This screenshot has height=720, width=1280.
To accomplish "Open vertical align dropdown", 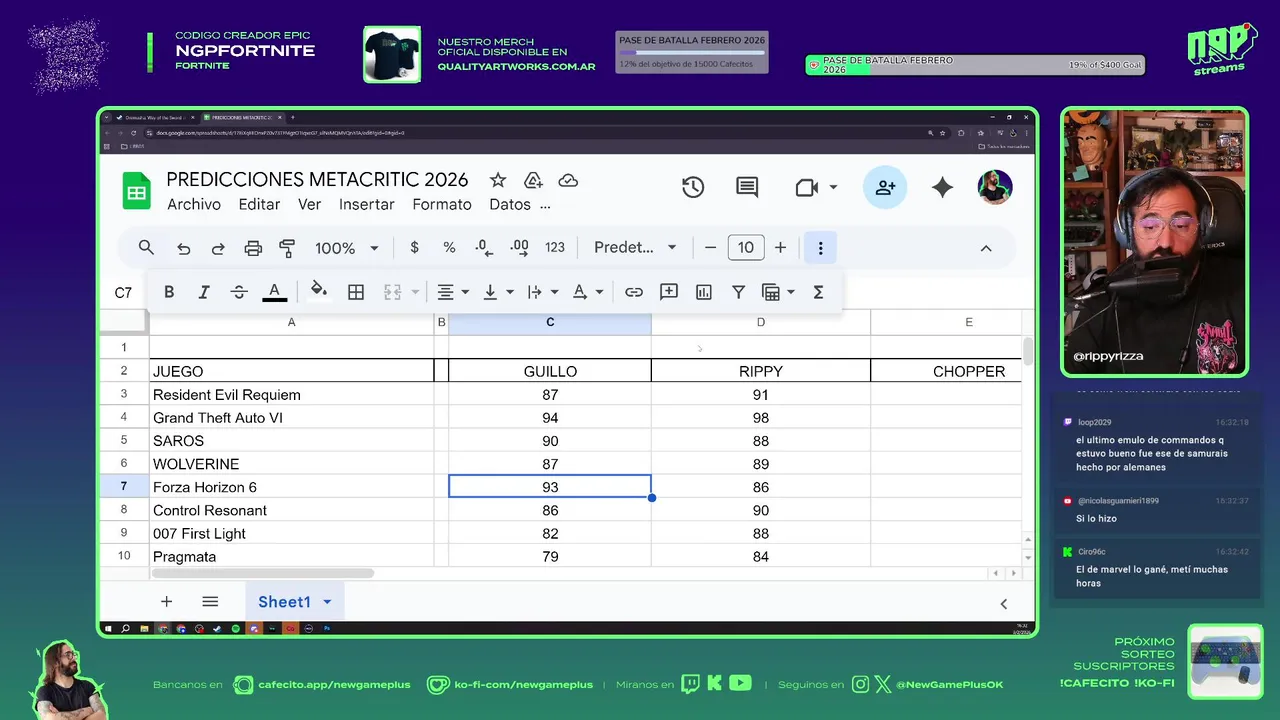I will click(497, 292).
